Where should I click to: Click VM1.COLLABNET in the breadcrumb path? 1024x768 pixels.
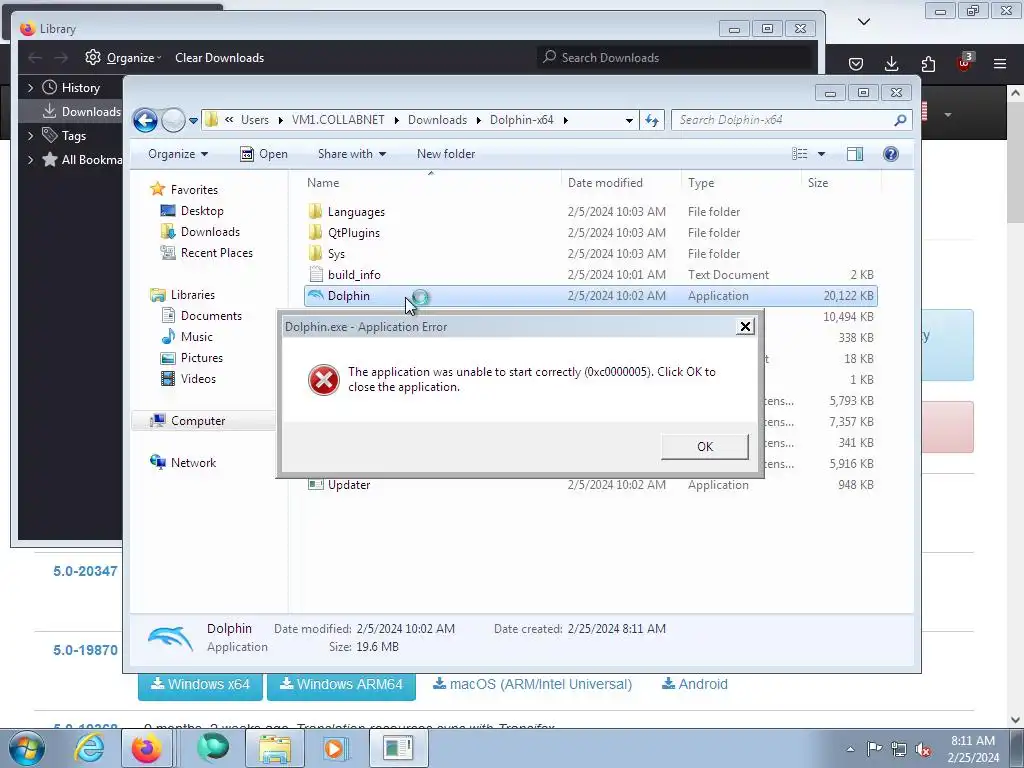pos(338,120)
